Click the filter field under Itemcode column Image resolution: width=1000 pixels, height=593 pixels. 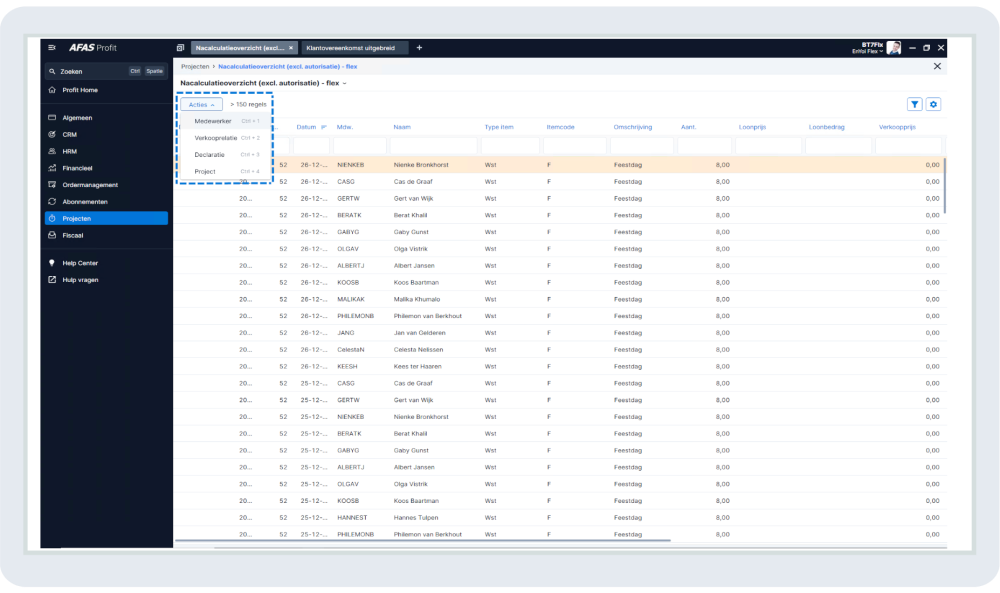pos(575,146)
